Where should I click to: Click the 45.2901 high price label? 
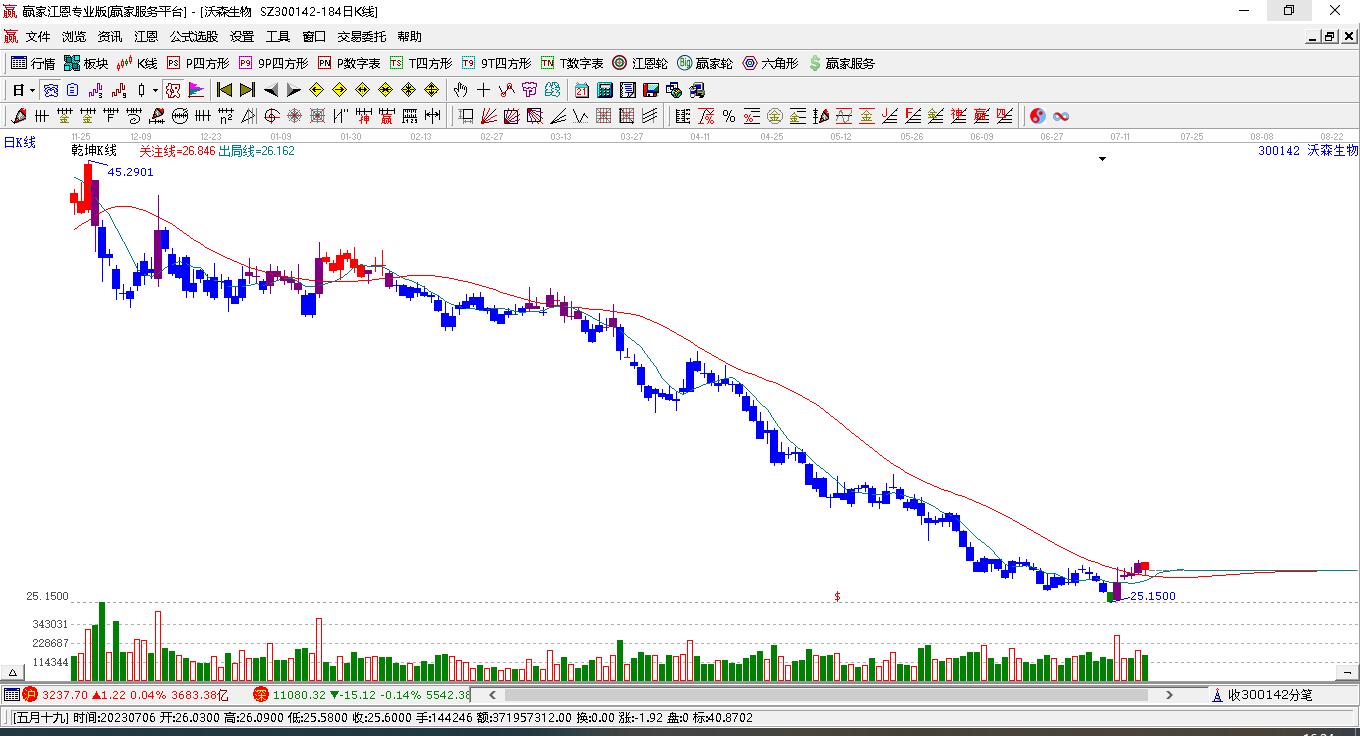point(131,172)
